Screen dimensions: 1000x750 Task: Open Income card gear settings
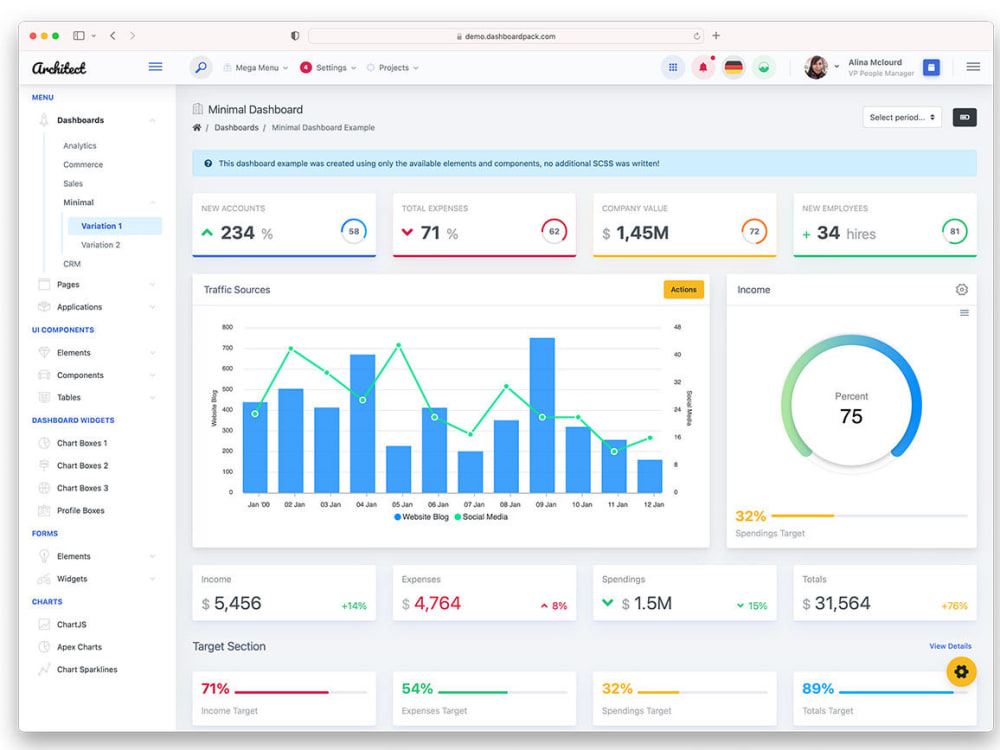961,290
